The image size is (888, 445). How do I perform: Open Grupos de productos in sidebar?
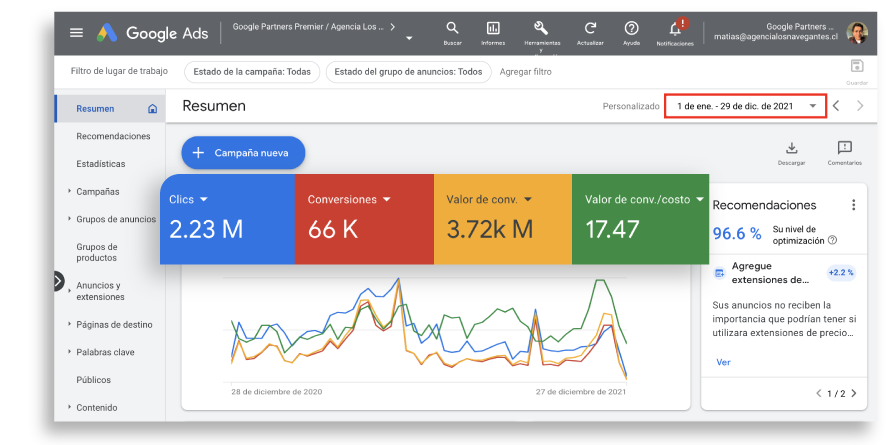[97, 252]
